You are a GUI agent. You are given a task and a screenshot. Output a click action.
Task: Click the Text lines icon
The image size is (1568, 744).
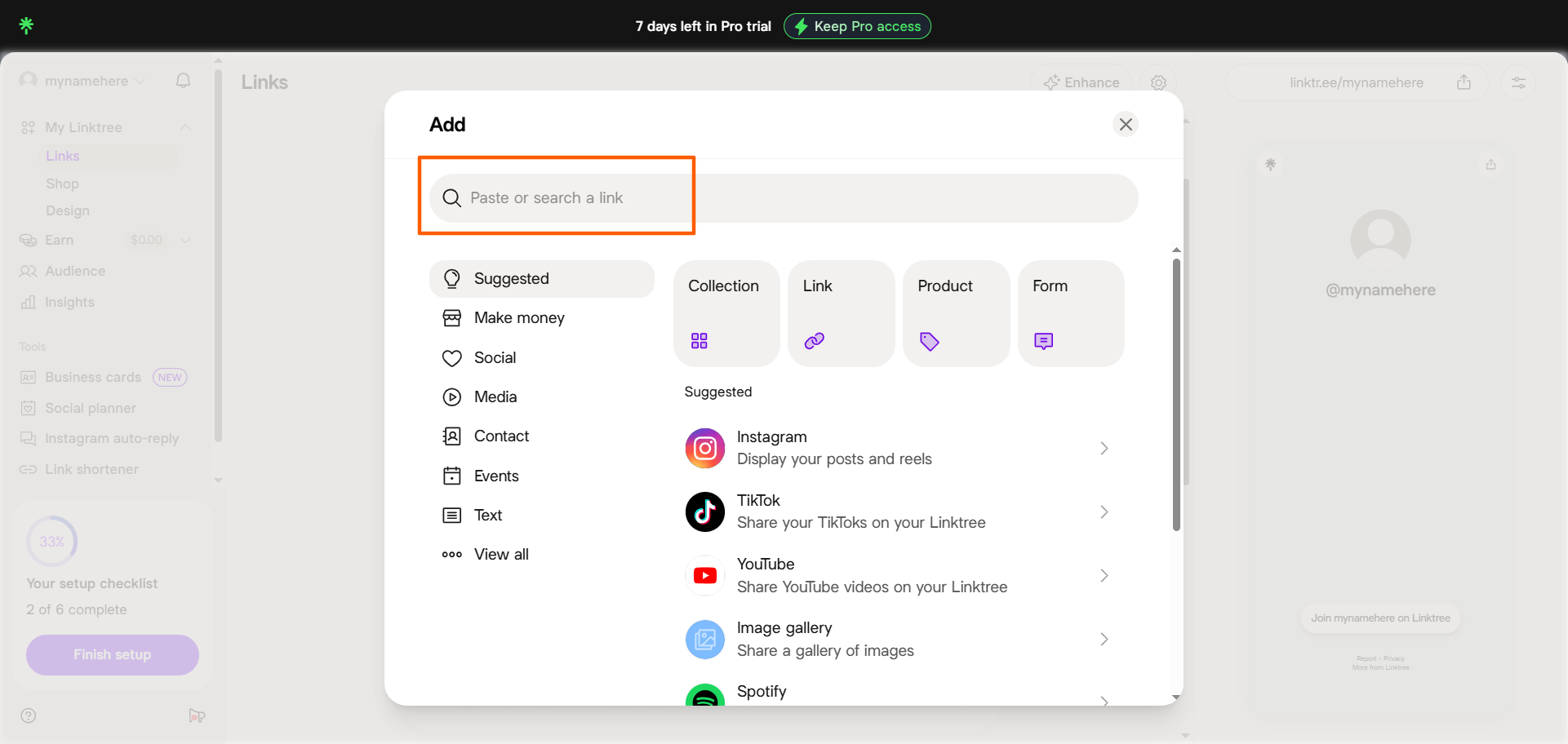click(452, 516)
